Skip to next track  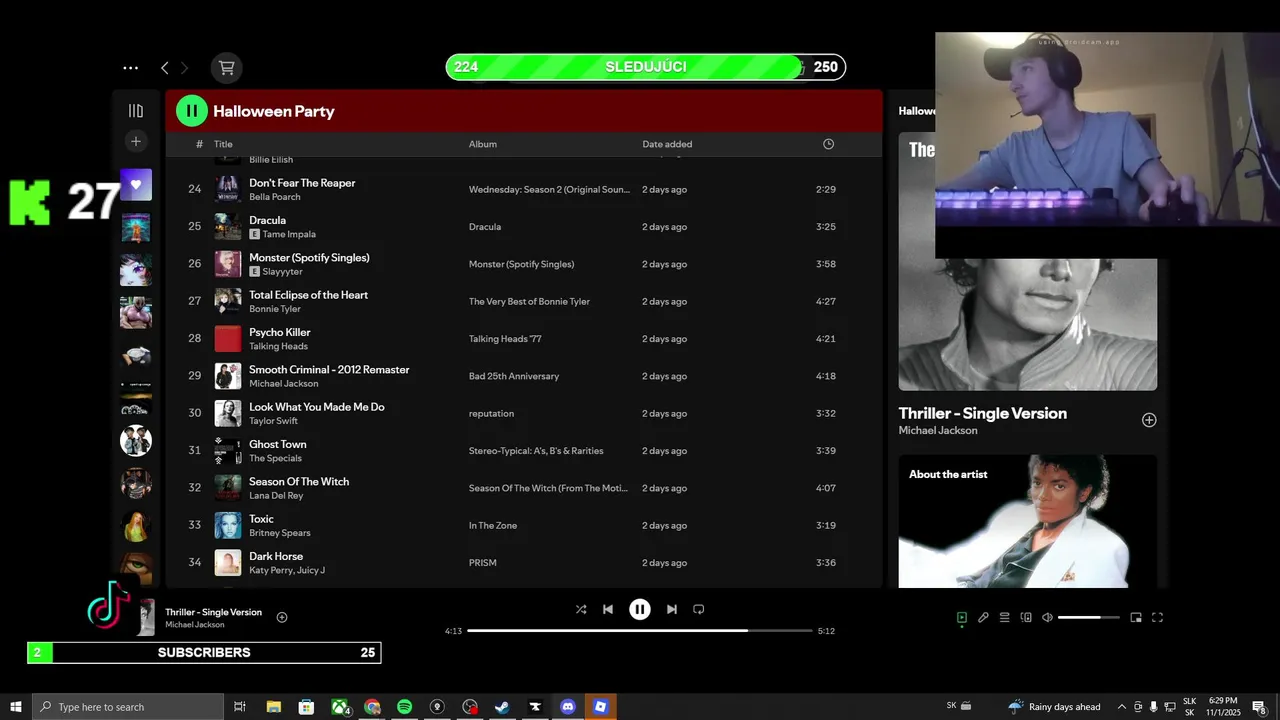point(672,609)
